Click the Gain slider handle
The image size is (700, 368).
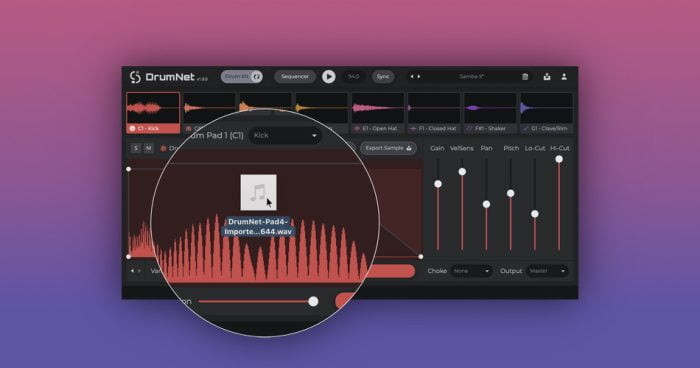click(x=438, y=184)
